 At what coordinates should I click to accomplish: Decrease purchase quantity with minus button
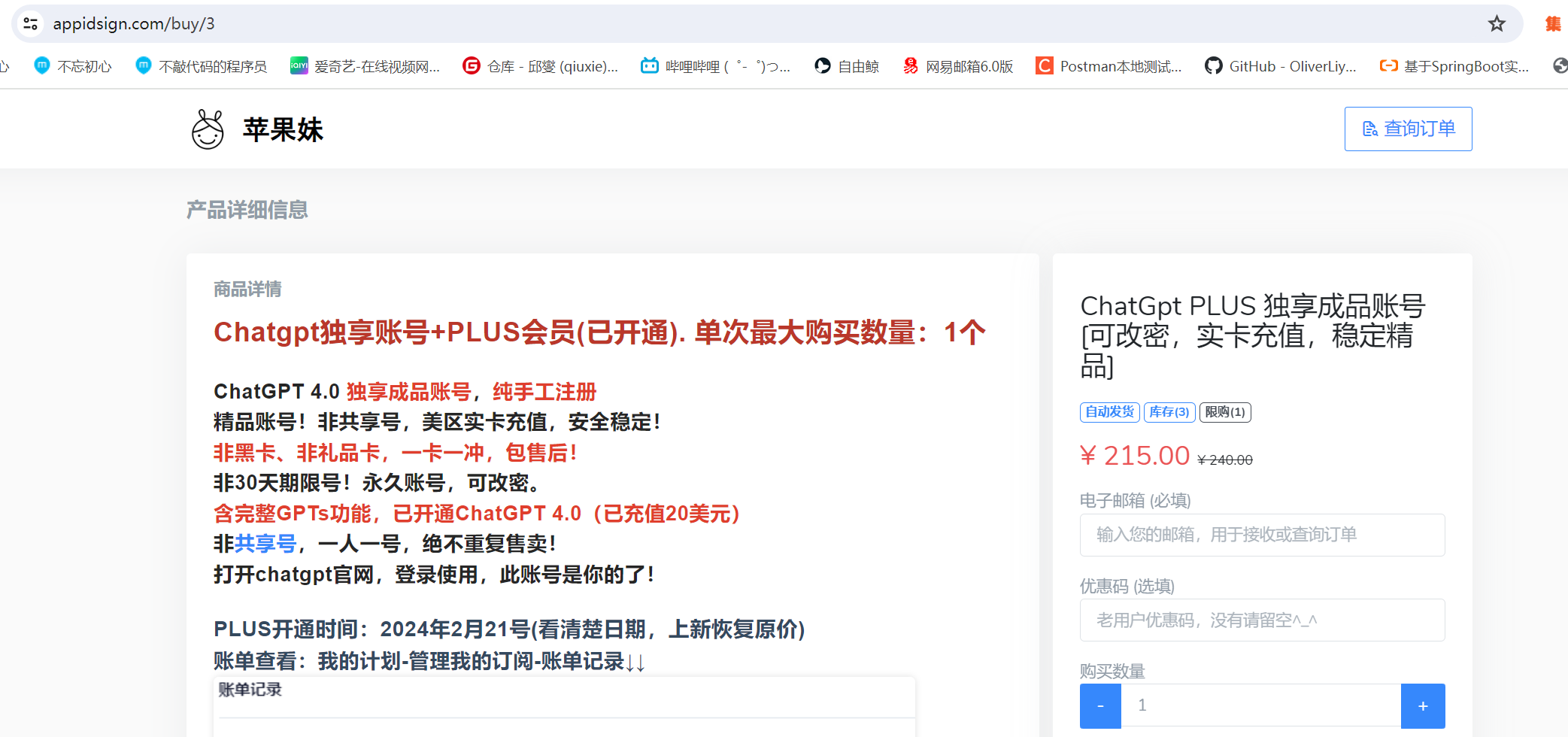click(1100, 705)
